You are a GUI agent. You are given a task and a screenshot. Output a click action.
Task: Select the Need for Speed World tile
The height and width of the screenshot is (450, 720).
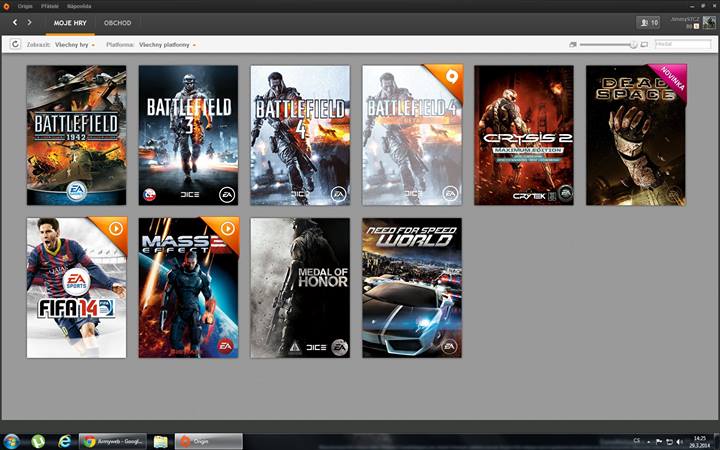coord(412,288)
